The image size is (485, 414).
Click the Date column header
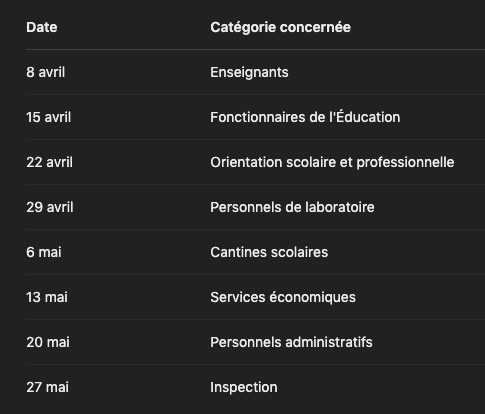[42, 27]
